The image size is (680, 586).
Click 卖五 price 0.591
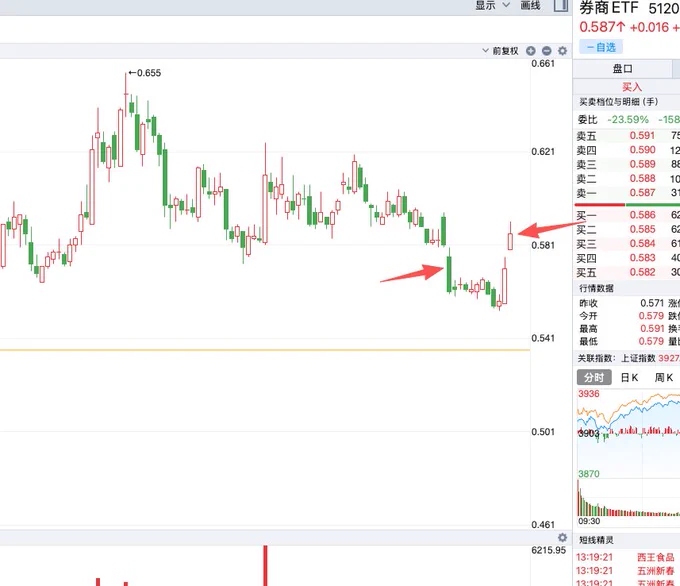click(642, 136)
